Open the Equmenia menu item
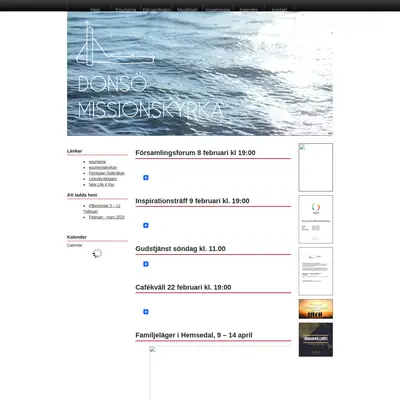Screen dimensions: 400x400 (126, 10)
